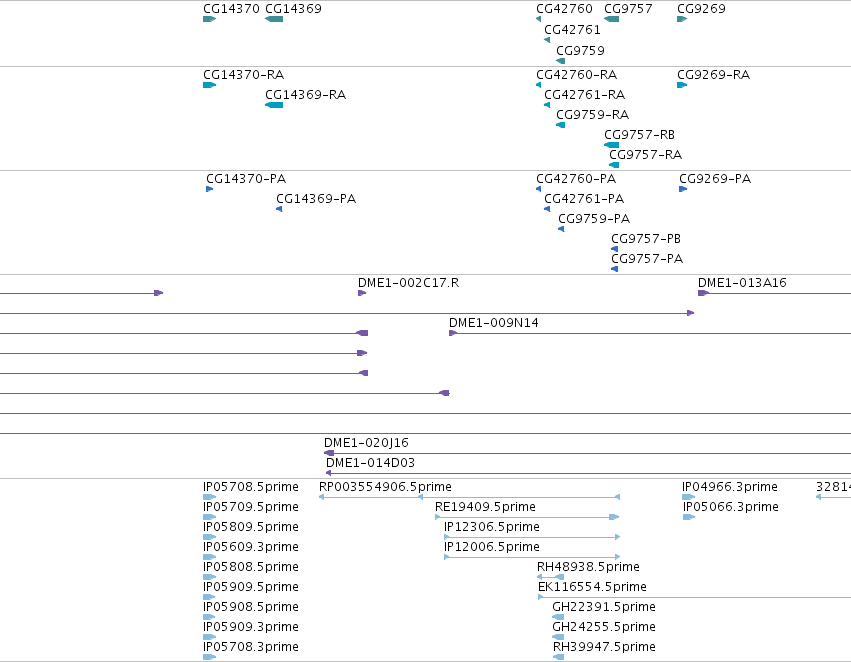Click EST RP003554906.5prime
This screenshot has width=851, height=662.
[385, 487]
